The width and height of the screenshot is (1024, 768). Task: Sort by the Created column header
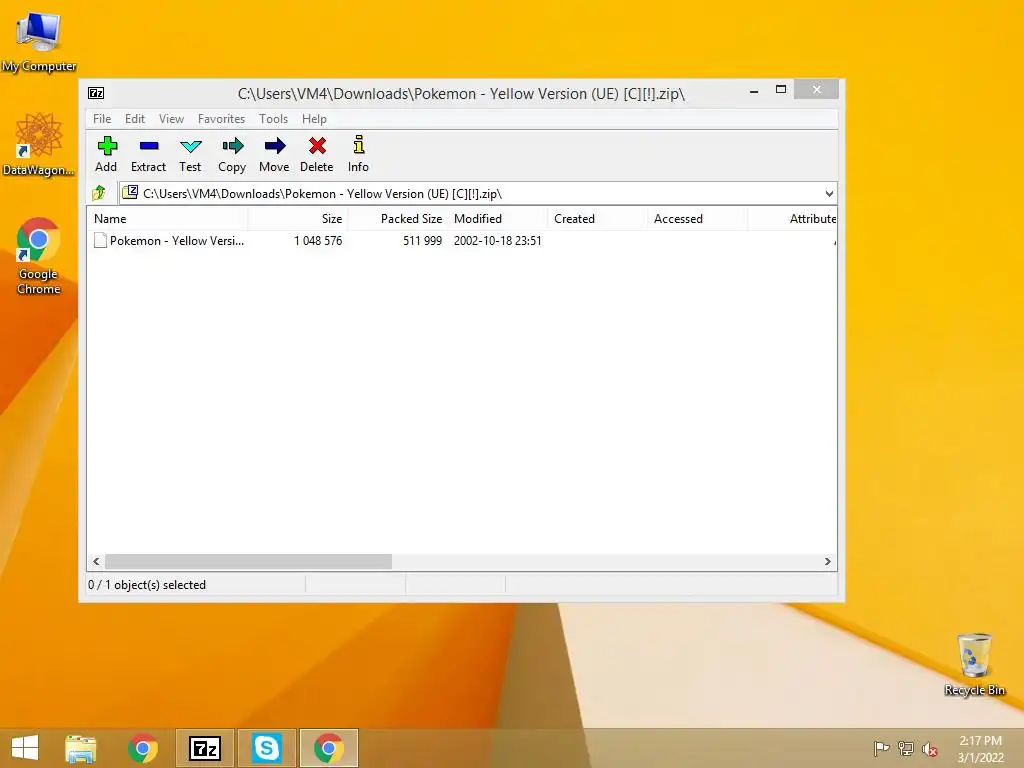click(x=598, y=219)
